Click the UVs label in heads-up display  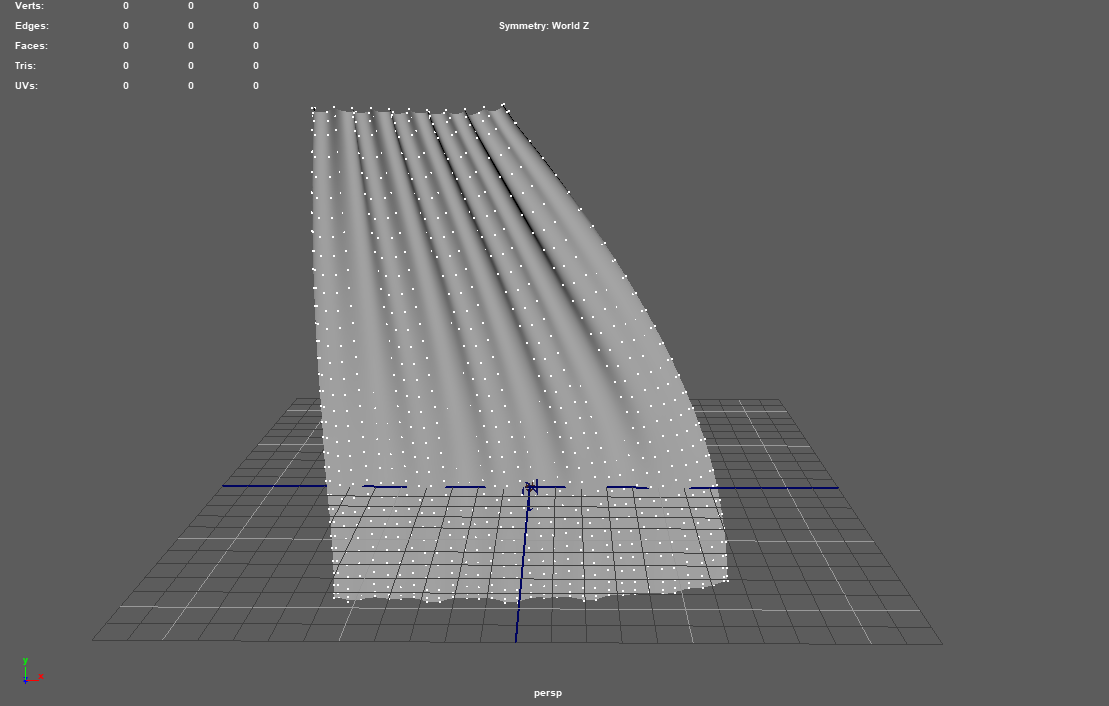point(26,86)
